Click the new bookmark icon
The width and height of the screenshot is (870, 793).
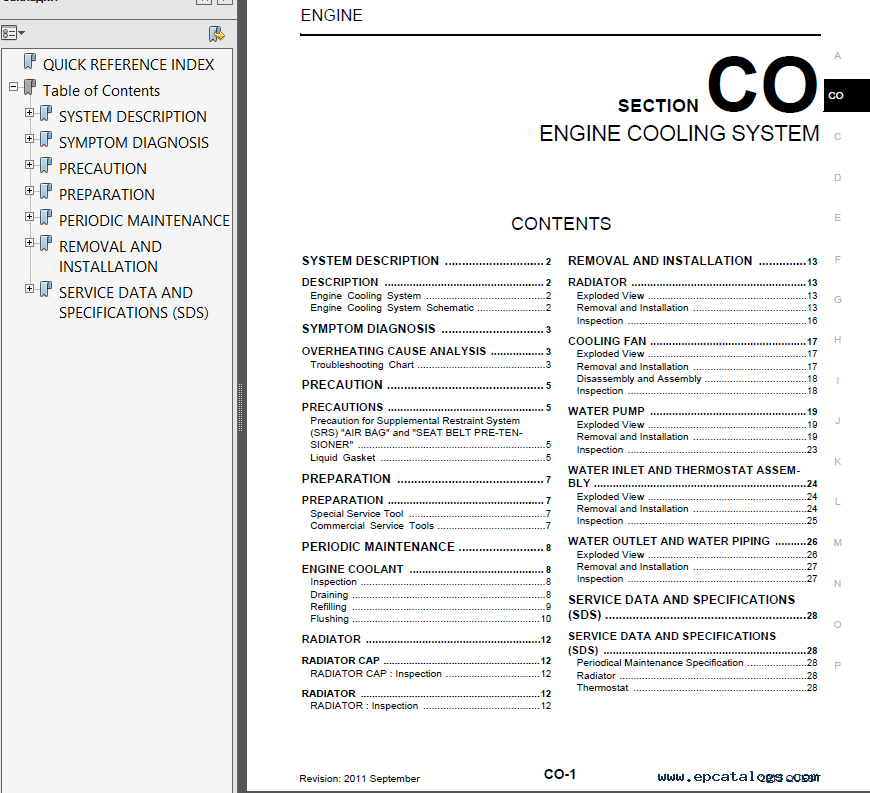click(x=216, y=34)
